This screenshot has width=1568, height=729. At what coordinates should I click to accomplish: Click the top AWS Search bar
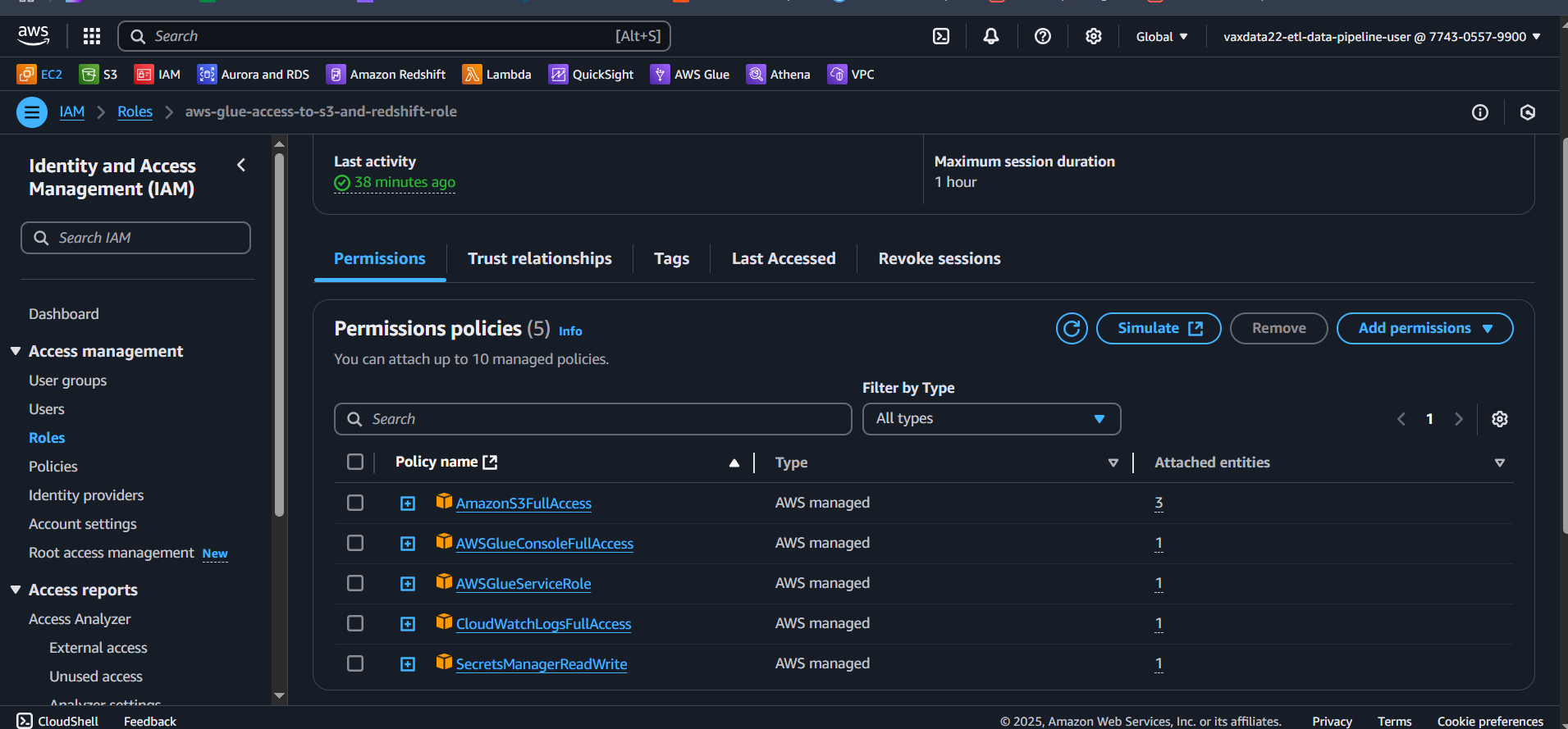394,36
